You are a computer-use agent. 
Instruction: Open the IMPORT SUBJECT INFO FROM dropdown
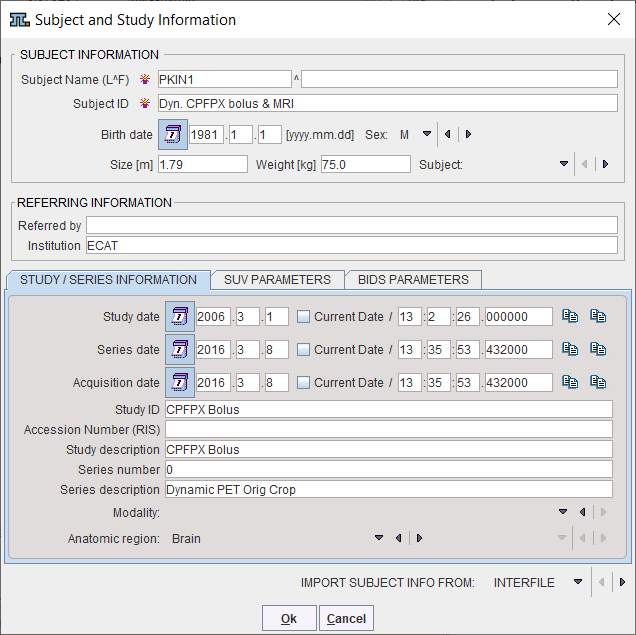tap(578, 582)
